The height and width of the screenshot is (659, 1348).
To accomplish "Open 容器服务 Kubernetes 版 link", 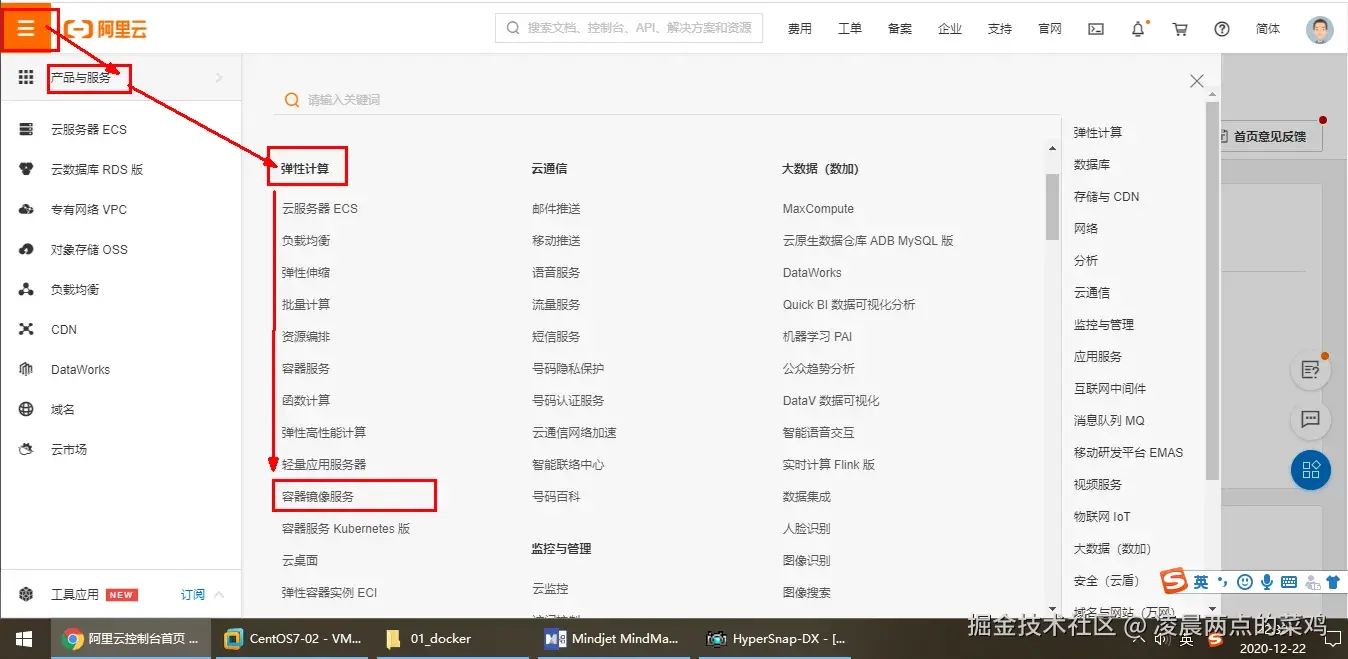I will (346, 528).
